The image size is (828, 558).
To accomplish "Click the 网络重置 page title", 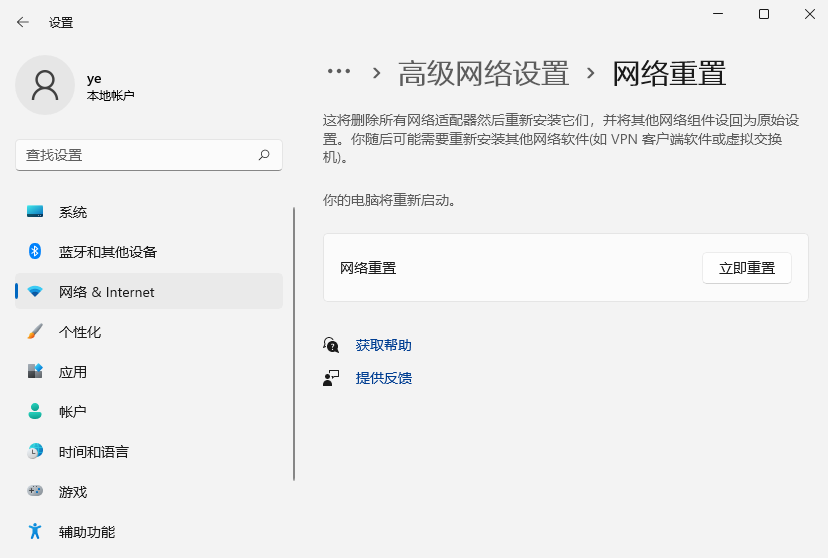I will click(x=669, y=73).
